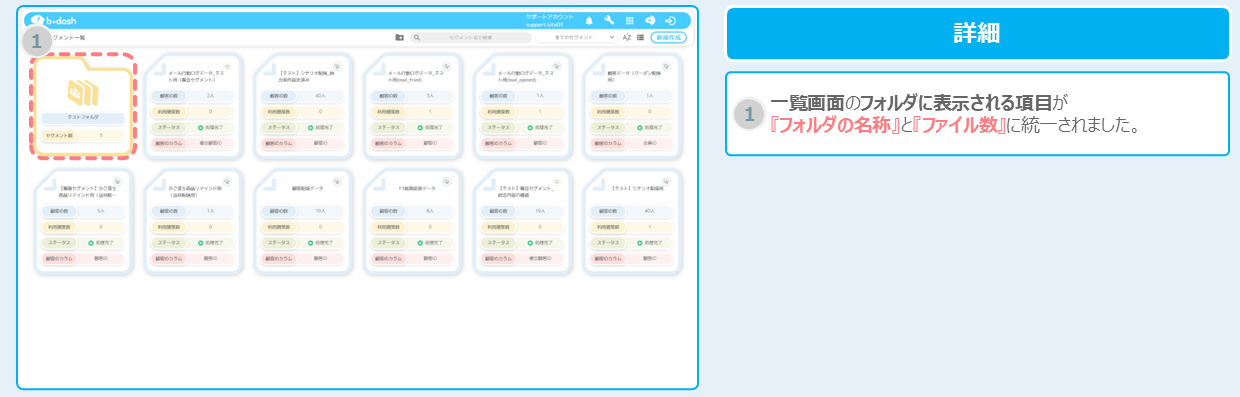Open the テストフォルダ folder card
This screenshot has width=1240, height=397.
click(x=84, y=106)
